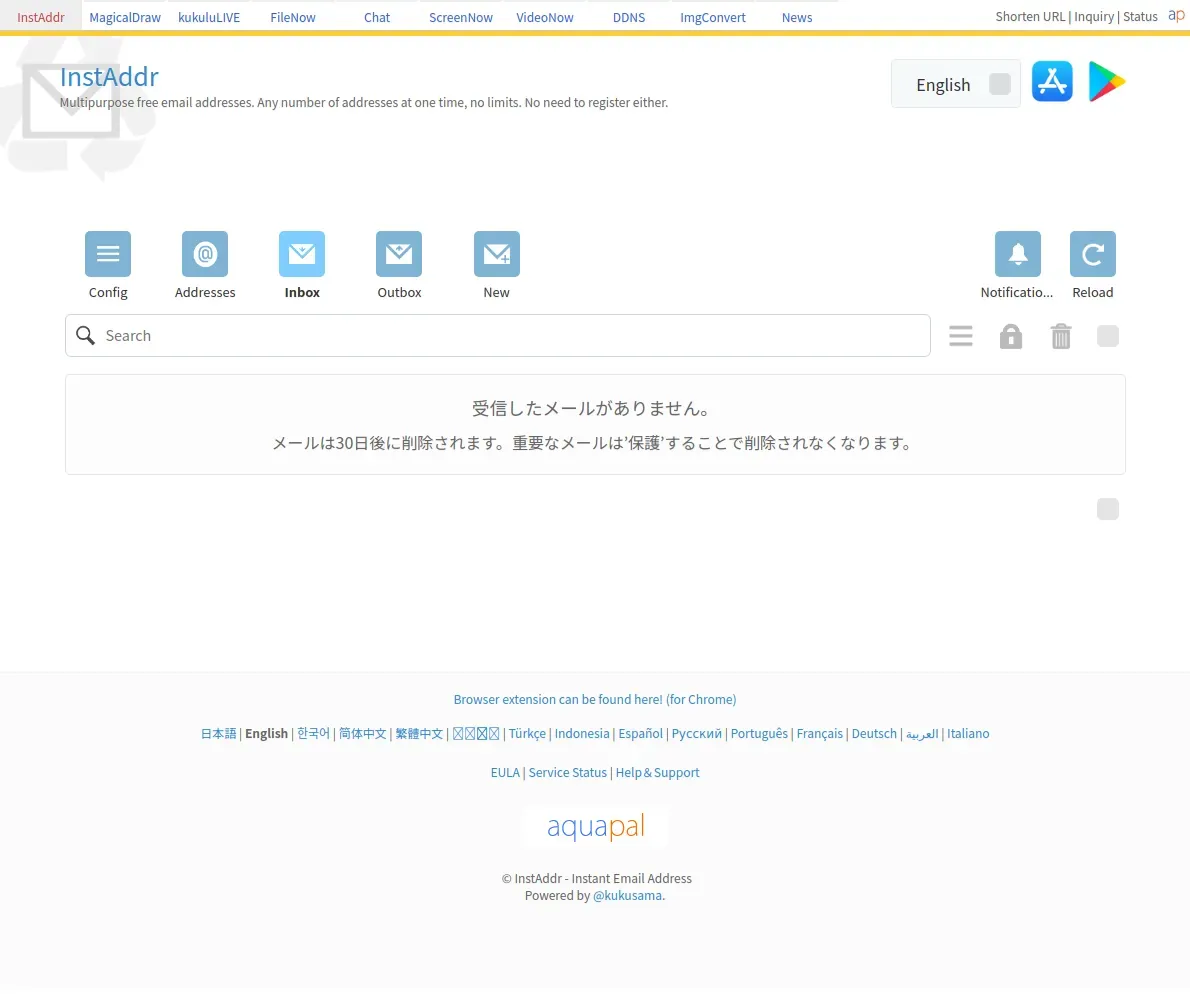
Task: Click the Status link at top
Action: point(1140,16)
